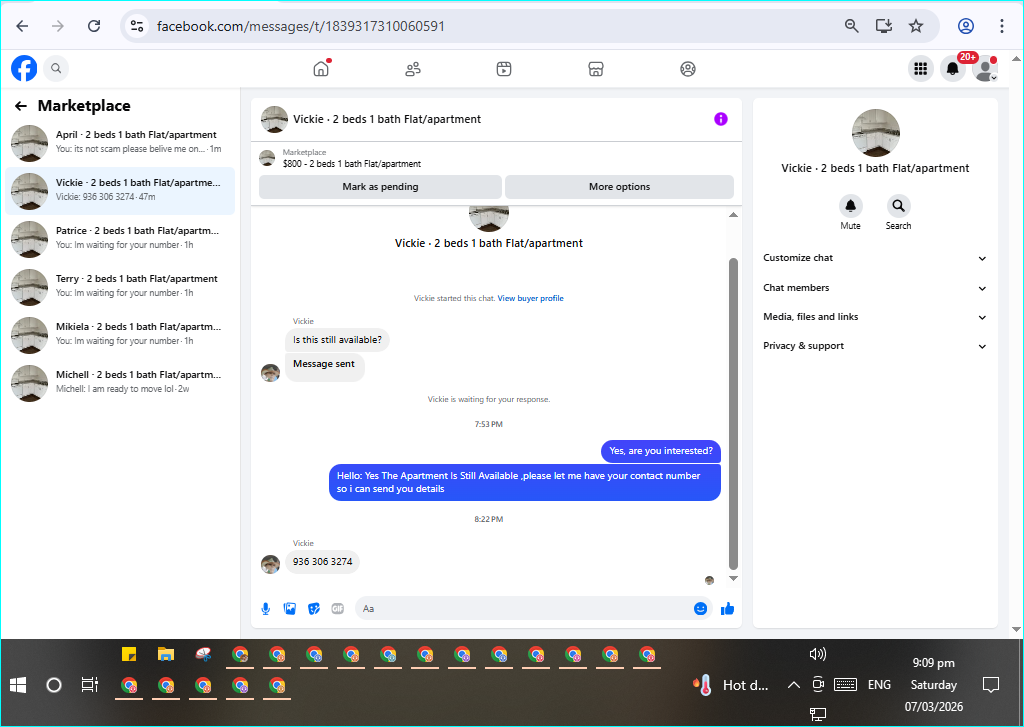The image size is (1024, 727).
Task: Click the voice clip microphone icon
Action: 266,609
